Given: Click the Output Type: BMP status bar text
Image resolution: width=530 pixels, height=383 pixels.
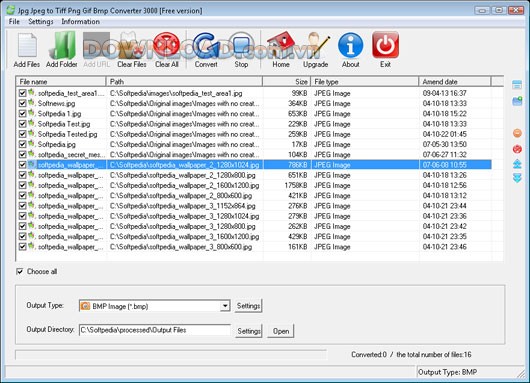Looking at the screenshot, I should pos(448,372).
